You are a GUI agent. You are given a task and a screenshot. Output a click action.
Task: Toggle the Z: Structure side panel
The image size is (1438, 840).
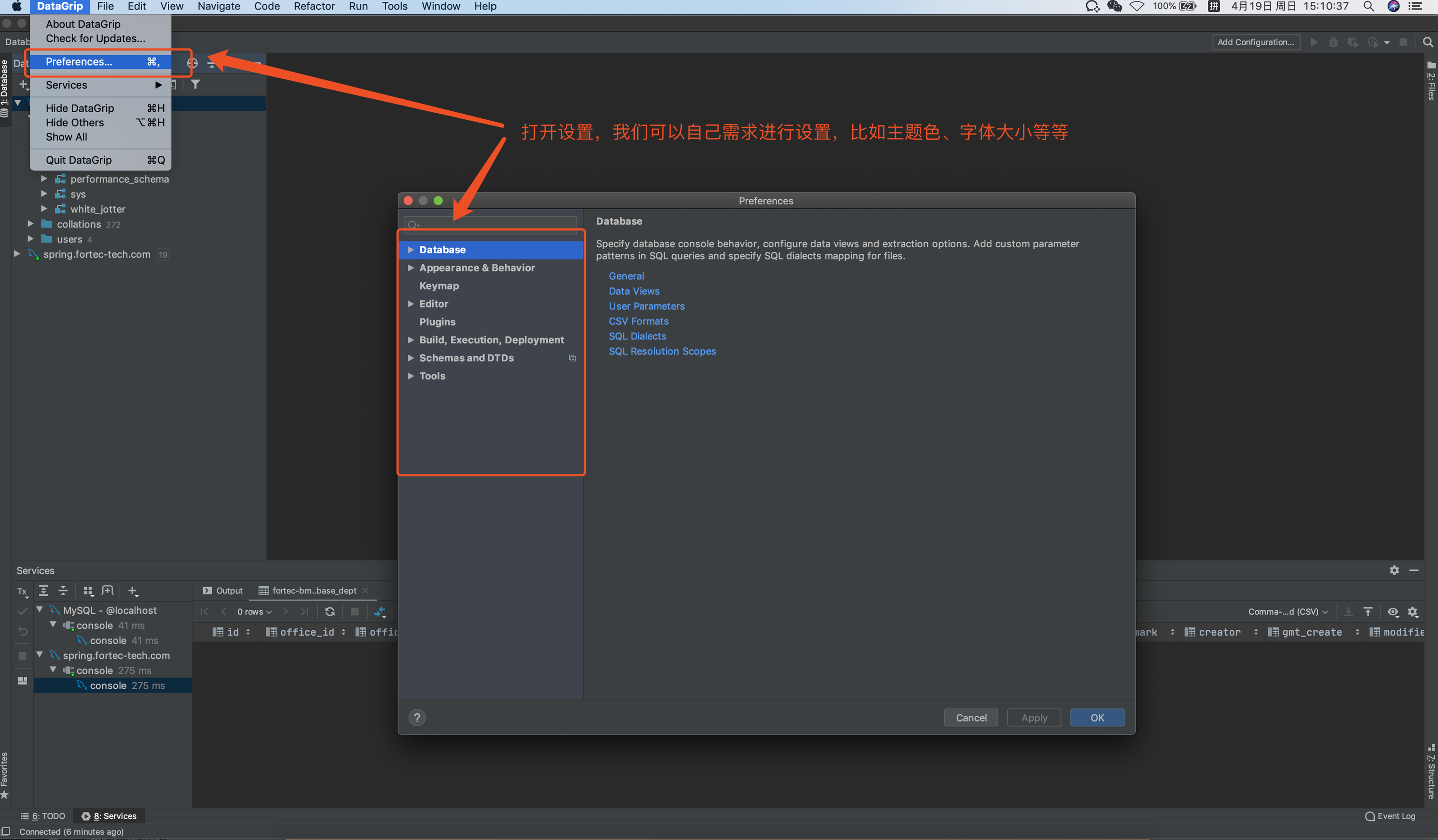tap(1431, 771)
